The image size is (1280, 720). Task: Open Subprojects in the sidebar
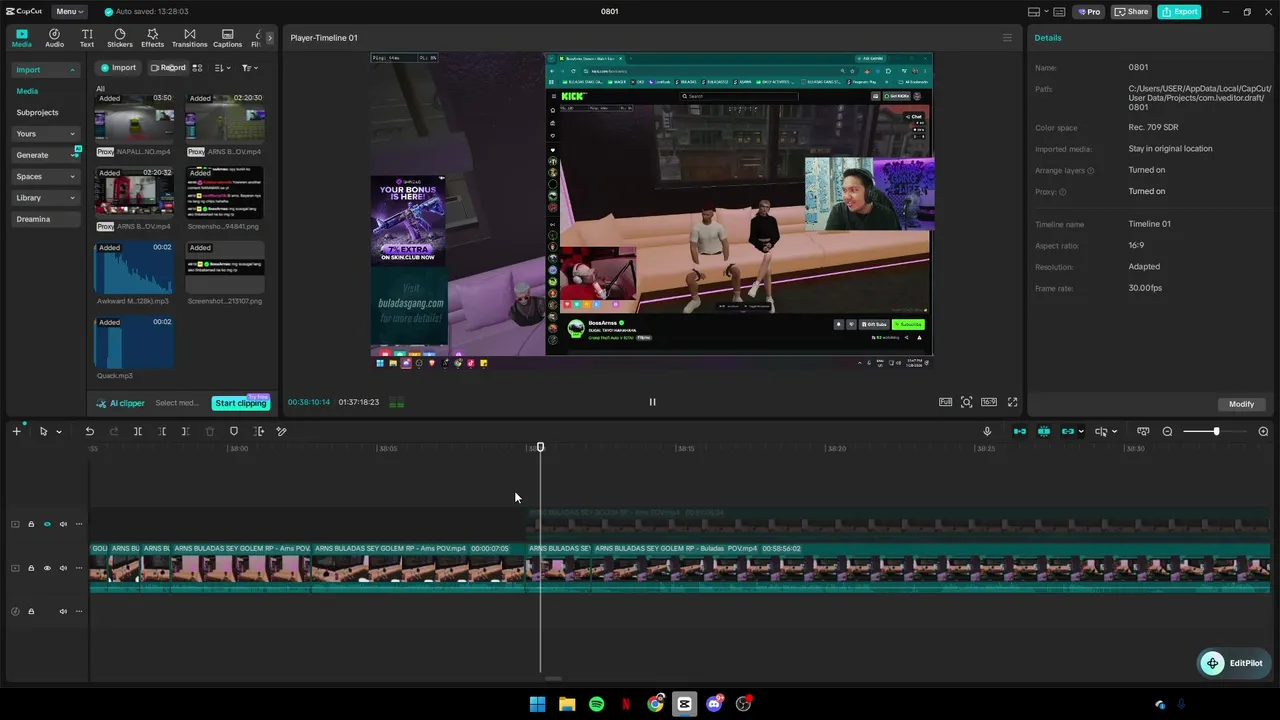pos(38,113)
